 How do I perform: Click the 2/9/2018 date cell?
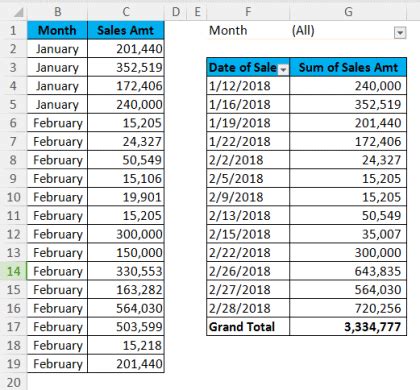point(248,197)
